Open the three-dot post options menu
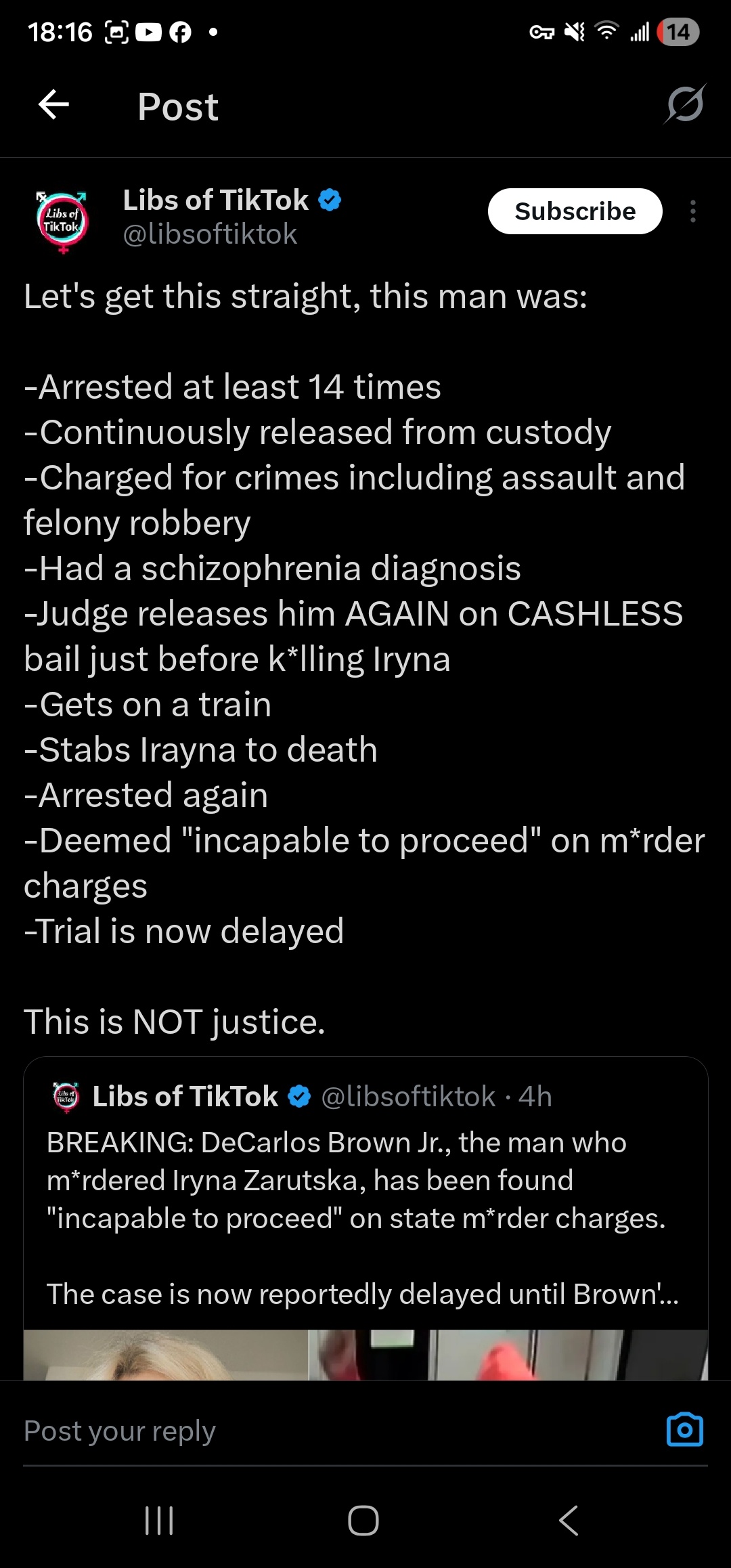This screenshot has width=731, height=1568. tap(692, 211)
